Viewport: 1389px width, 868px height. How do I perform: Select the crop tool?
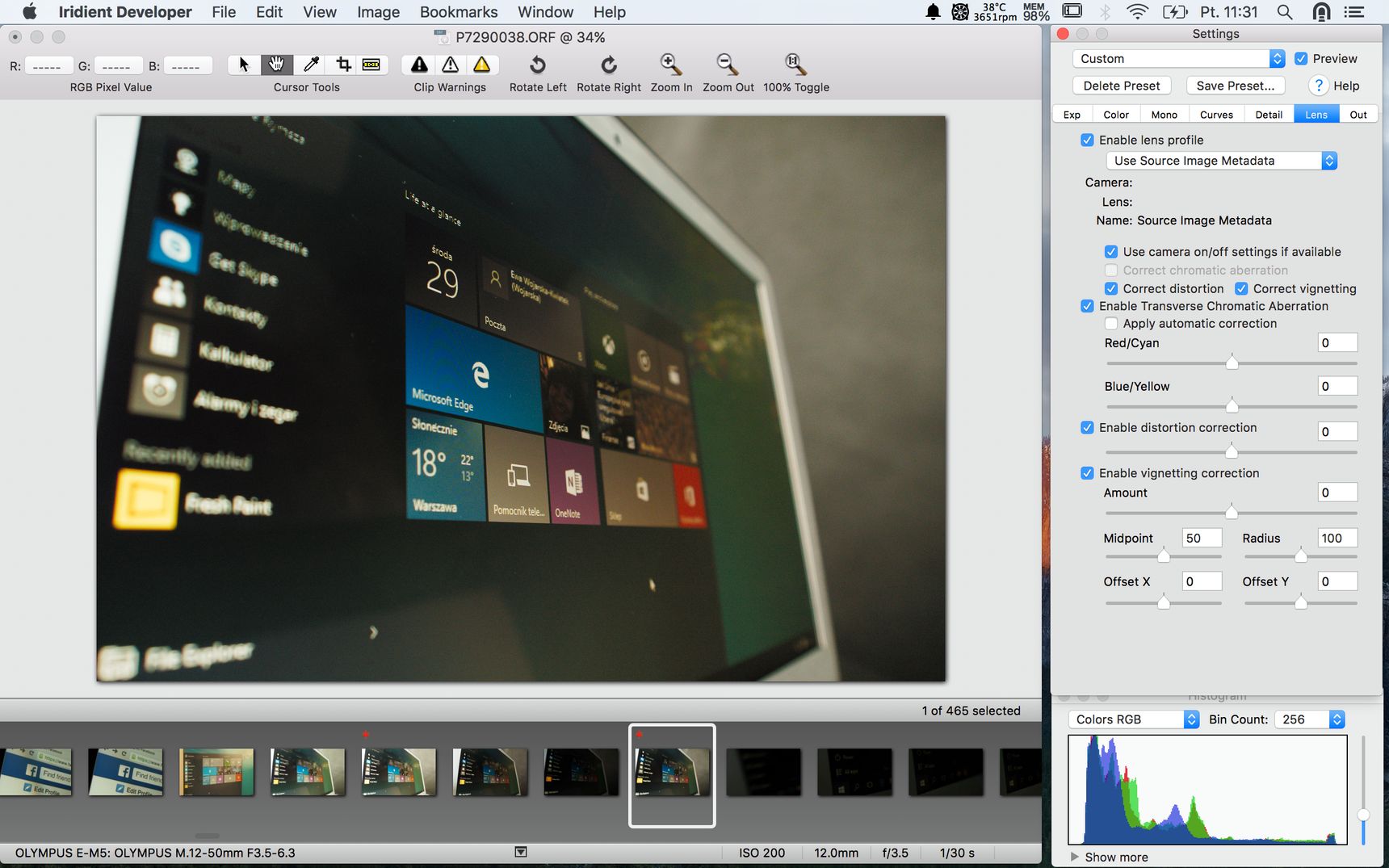(x=343, y=65)
